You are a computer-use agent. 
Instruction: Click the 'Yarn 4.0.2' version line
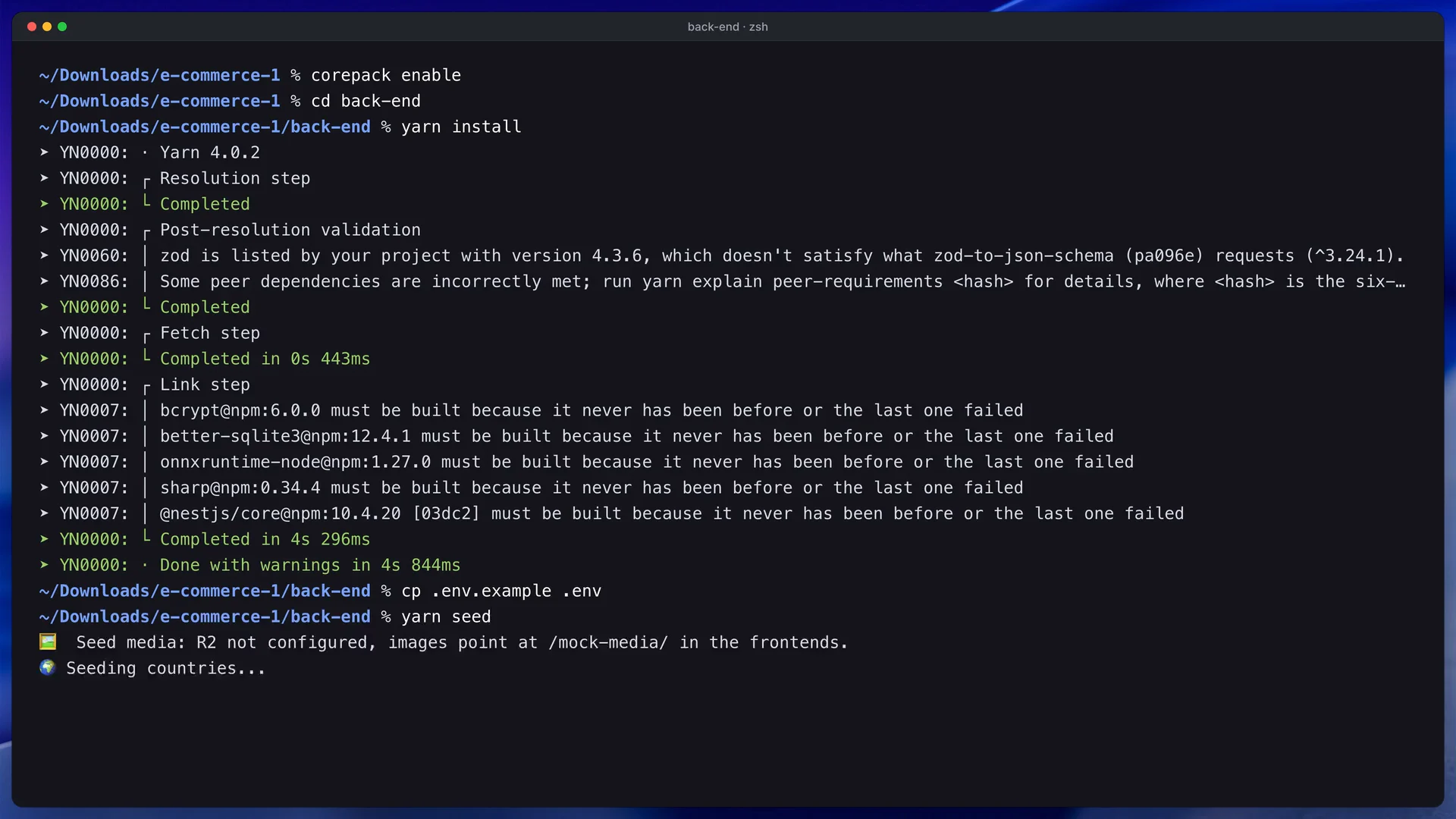(210, 152)
